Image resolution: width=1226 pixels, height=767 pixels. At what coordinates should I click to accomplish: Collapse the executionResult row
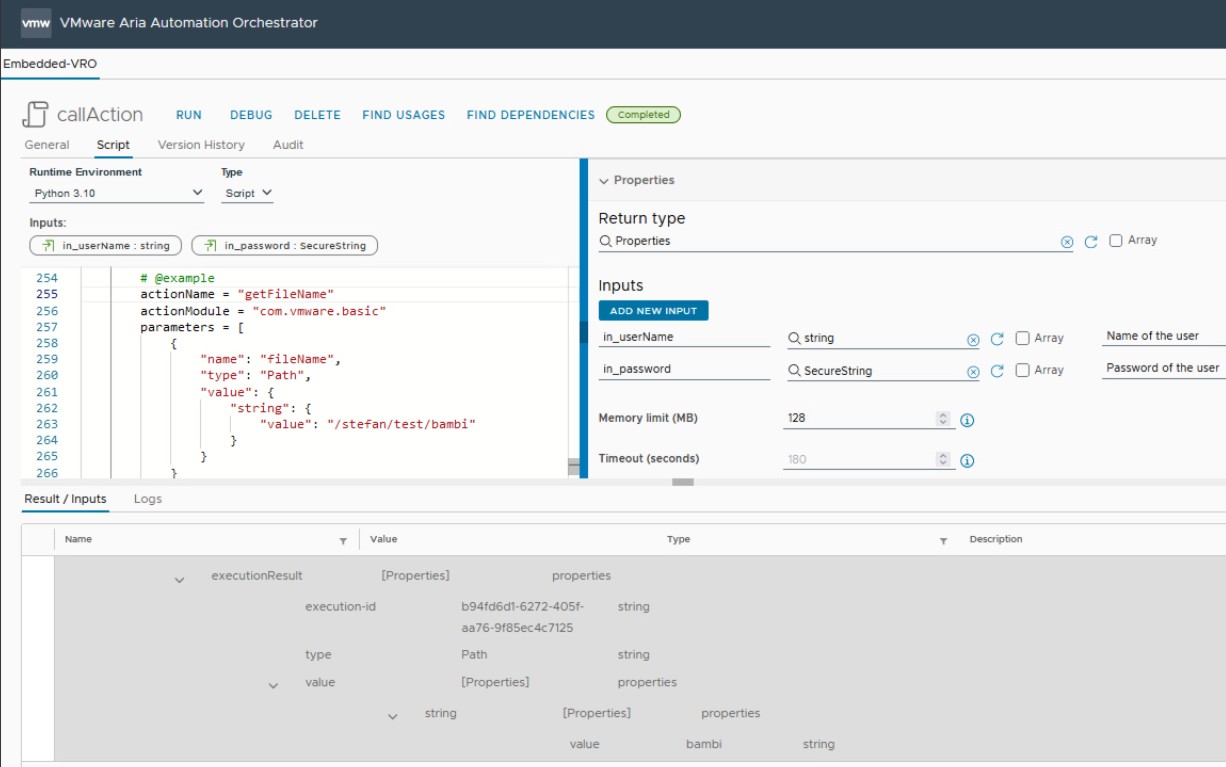179,580
